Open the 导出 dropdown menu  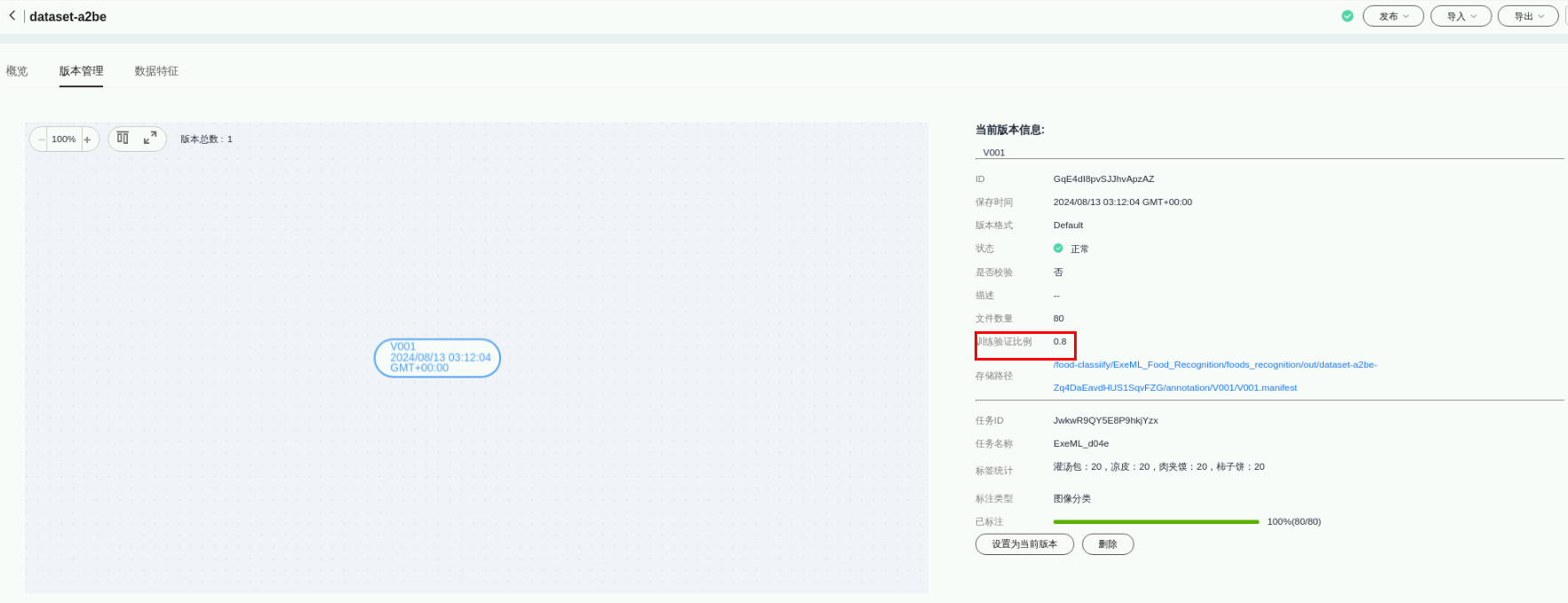(1528, 16)
